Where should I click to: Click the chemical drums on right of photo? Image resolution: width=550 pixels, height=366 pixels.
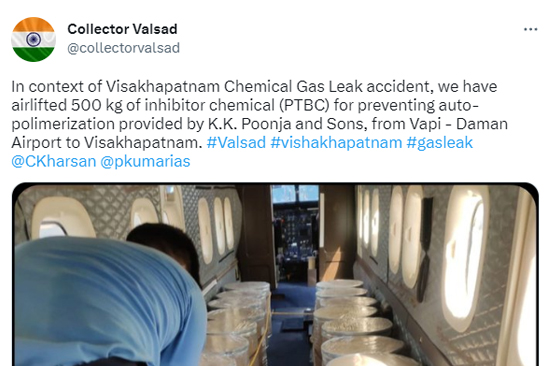tap(354, 321)
